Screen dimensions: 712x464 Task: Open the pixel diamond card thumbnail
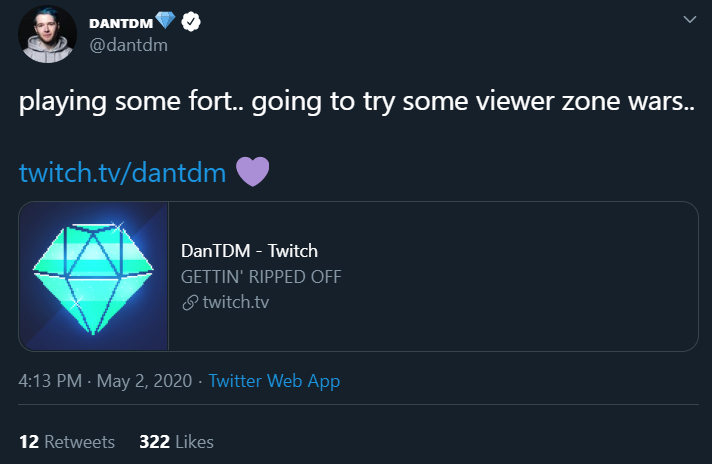93,276
